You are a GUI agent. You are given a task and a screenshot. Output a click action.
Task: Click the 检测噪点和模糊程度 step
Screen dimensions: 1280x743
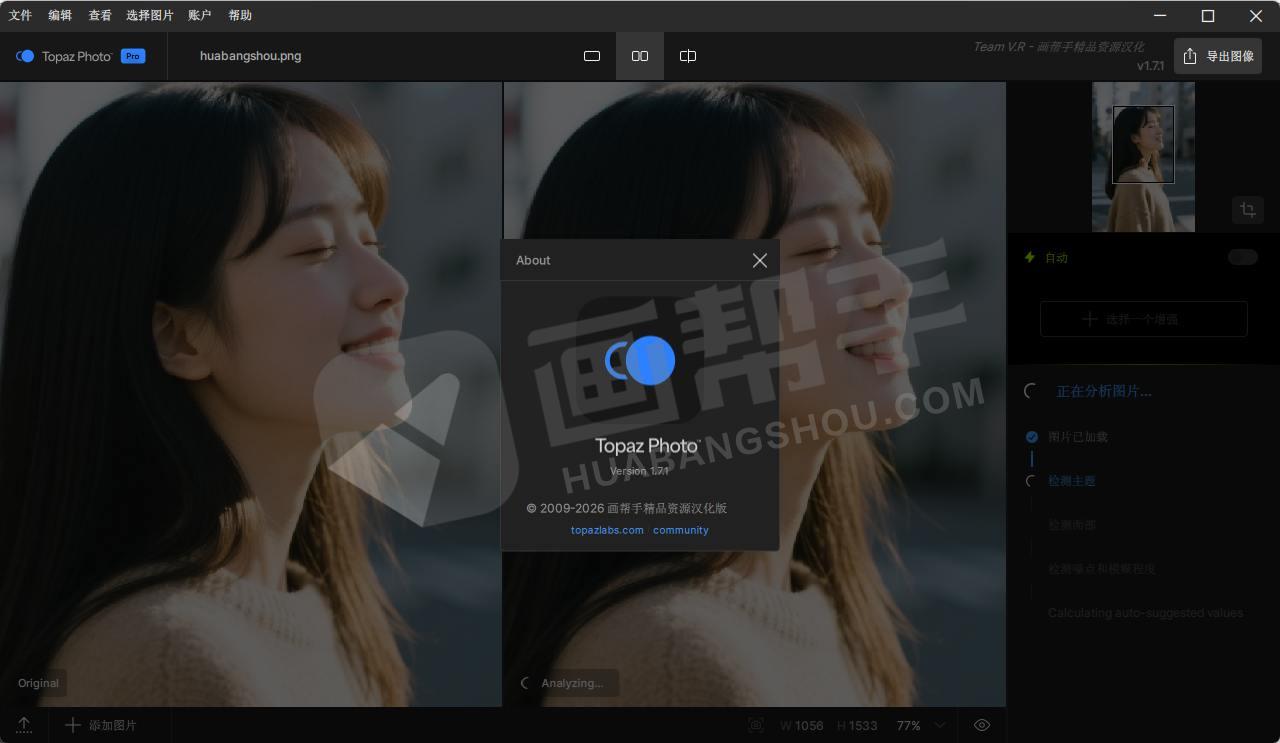[x=1102, y=569]
